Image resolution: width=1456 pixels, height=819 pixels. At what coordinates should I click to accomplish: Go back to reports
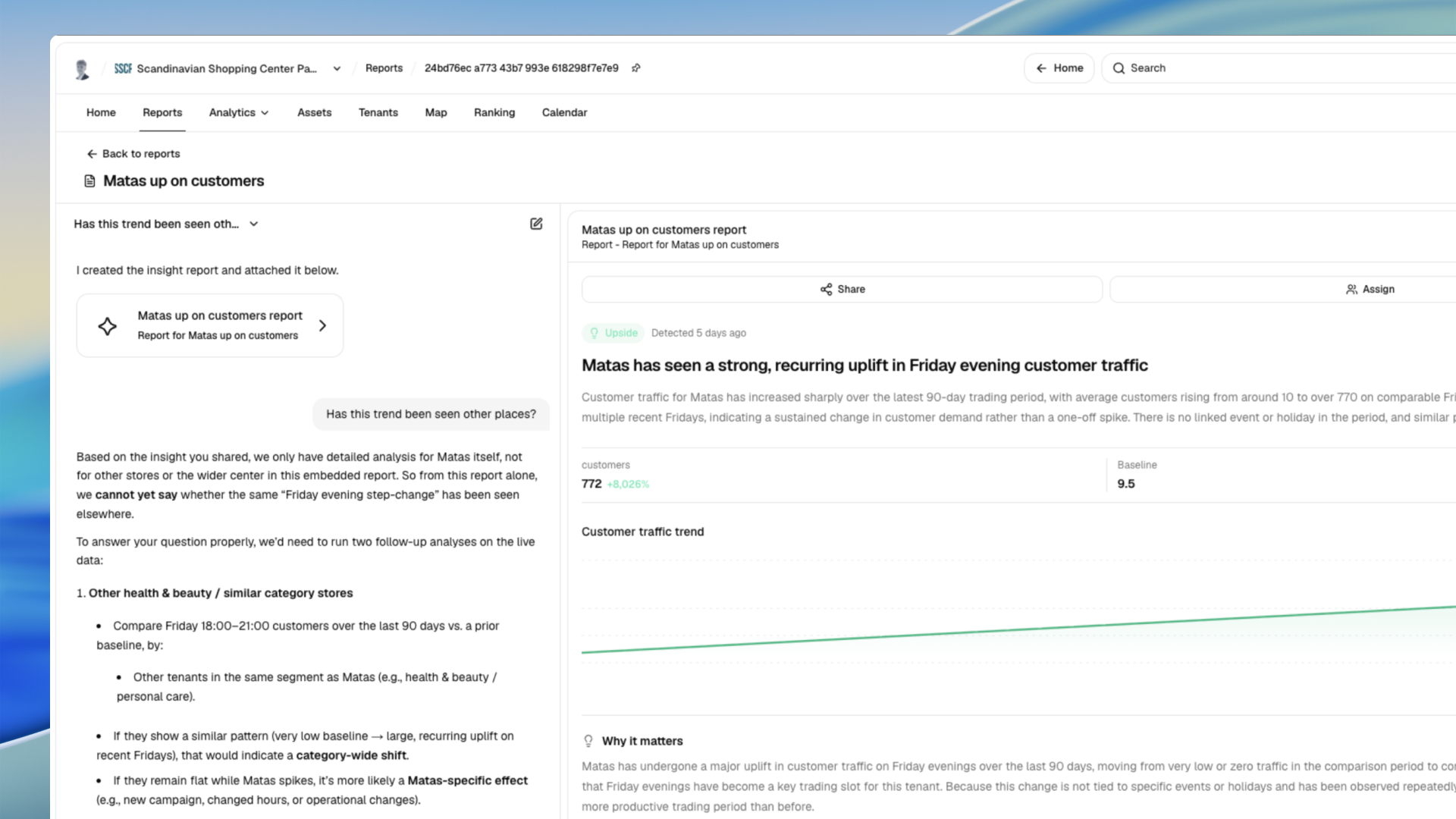(x=133, y=154)
